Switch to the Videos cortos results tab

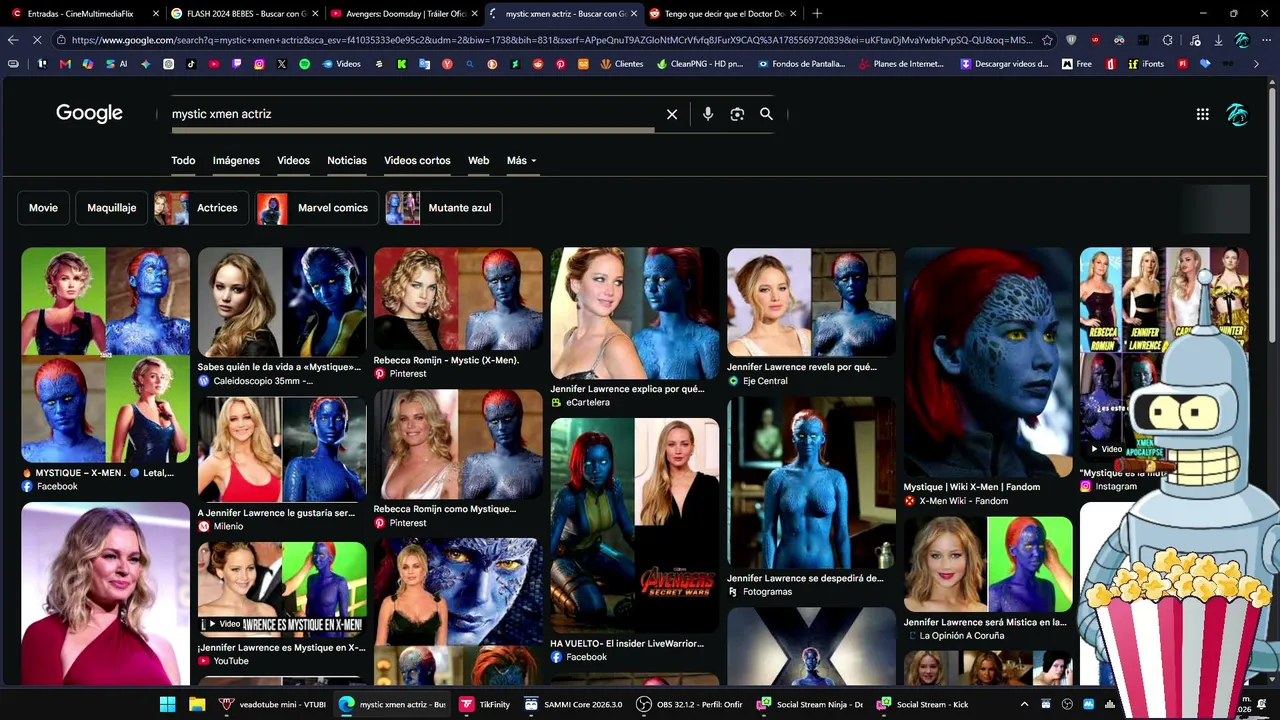coord(417,160)
